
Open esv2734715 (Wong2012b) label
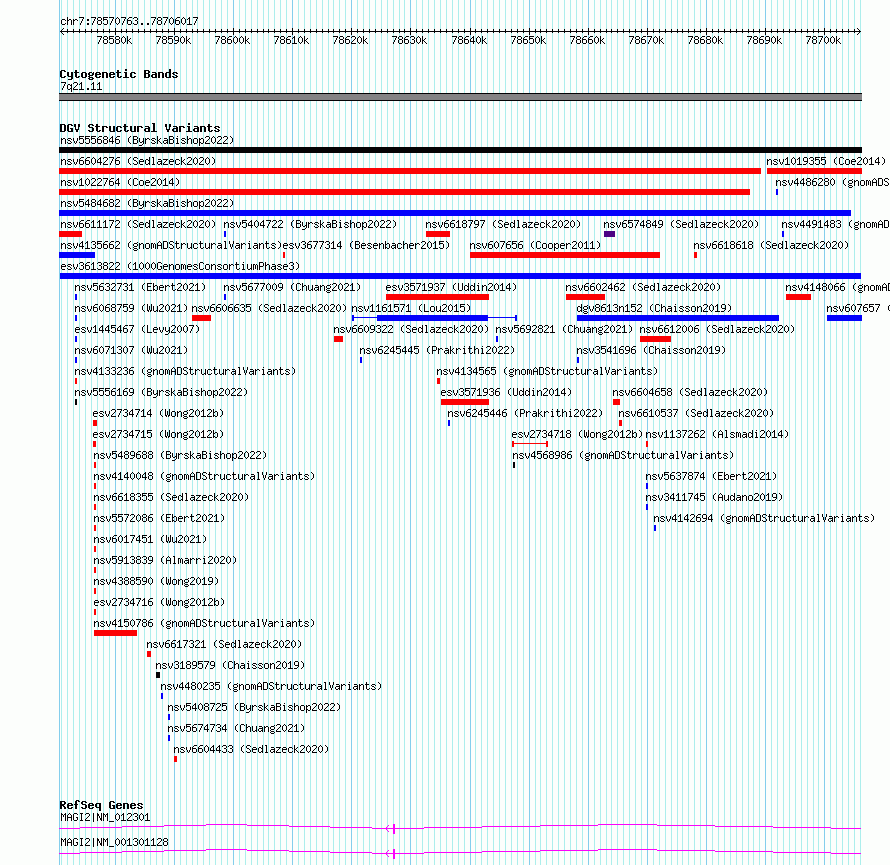tap(158, 434)
